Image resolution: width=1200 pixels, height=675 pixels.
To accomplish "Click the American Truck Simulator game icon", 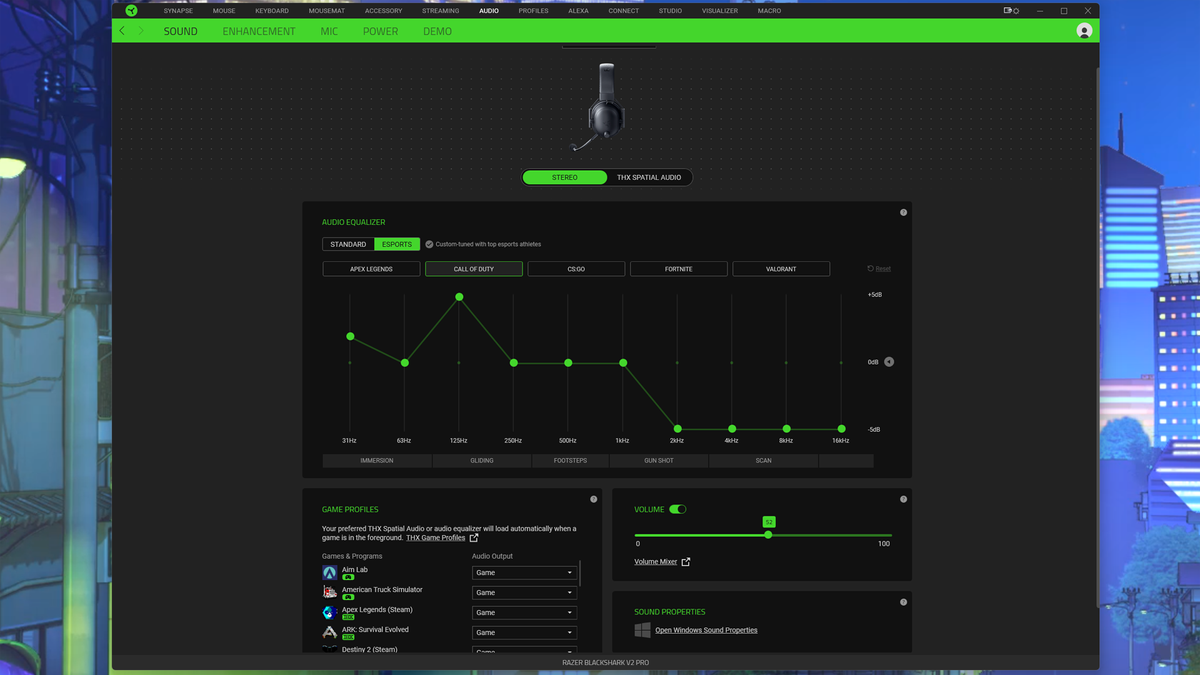I will pos(330,593).
